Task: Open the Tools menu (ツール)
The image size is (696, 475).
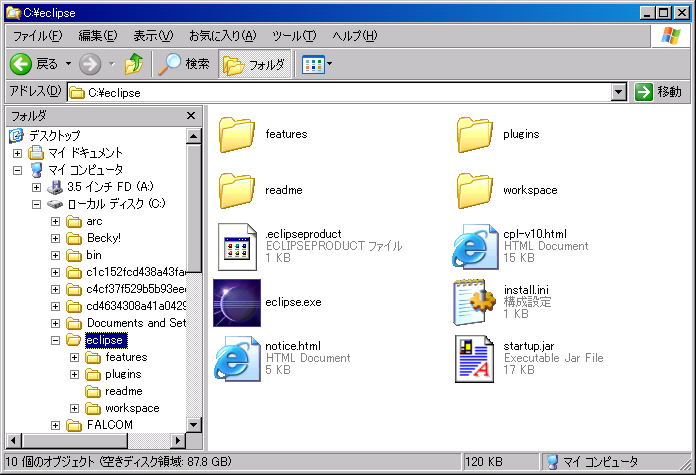Action: coord(294,36)
